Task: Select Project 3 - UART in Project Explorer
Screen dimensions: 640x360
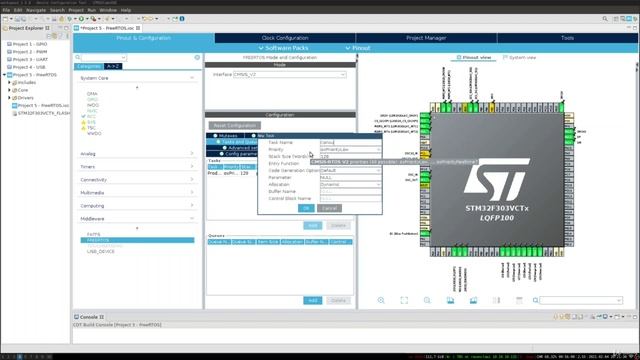Action: pos(30,59)
